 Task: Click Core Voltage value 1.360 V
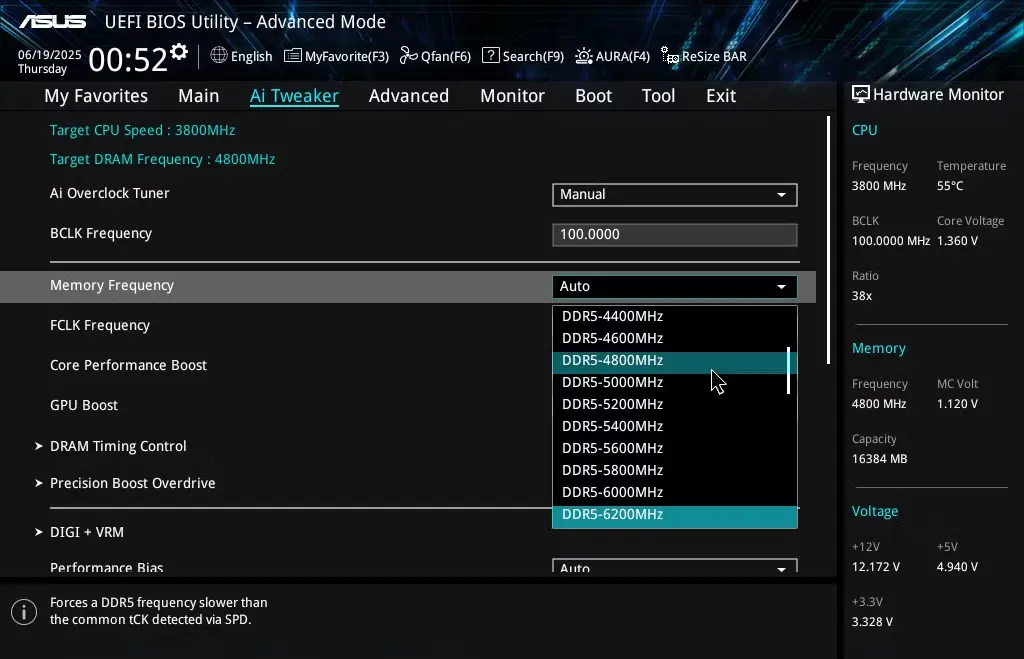pyautogui.click(x=957, y=241)
